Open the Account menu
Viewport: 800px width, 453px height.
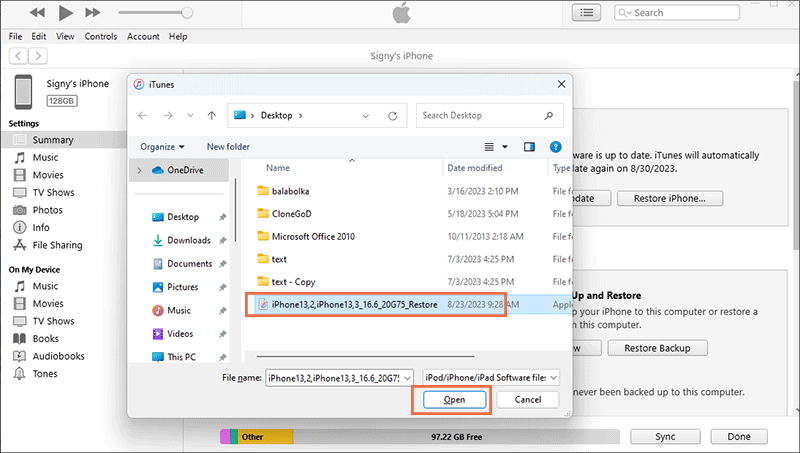(143, 36)
